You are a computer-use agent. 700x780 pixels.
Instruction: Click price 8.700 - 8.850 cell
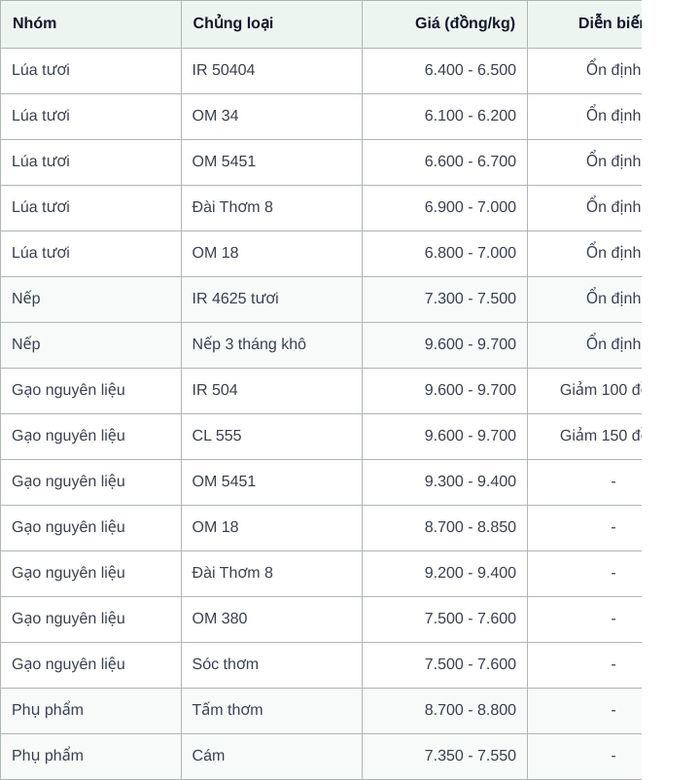pos(445,528)
